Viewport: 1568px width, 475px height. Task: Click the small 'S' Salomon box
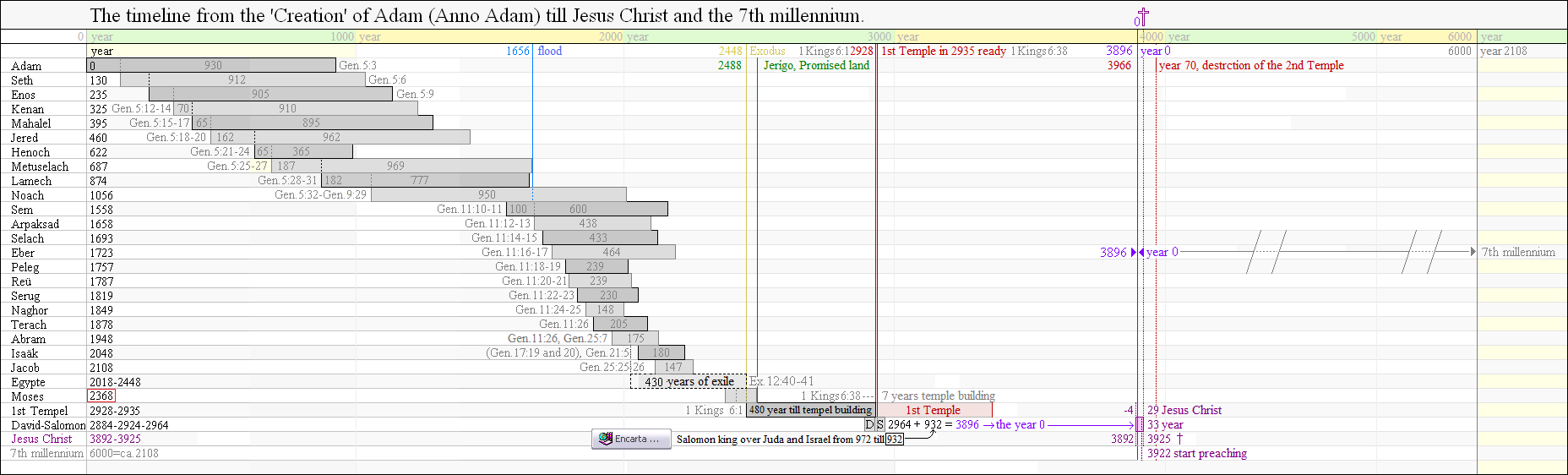coord(879,424)
